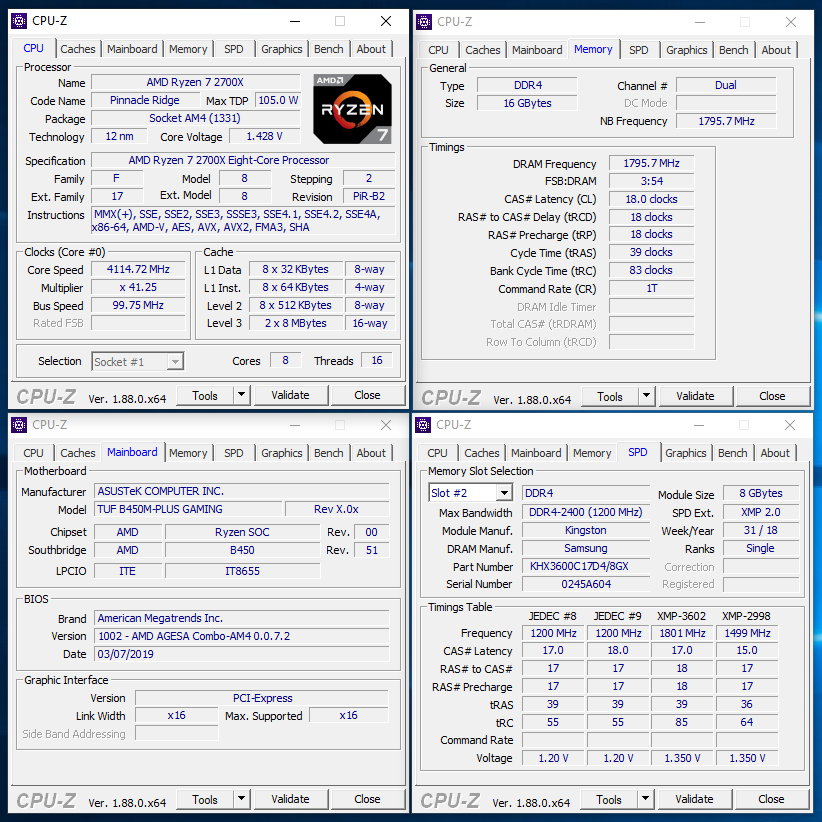Click the memory Size value 16 GBytes

[x=527, y=103]
